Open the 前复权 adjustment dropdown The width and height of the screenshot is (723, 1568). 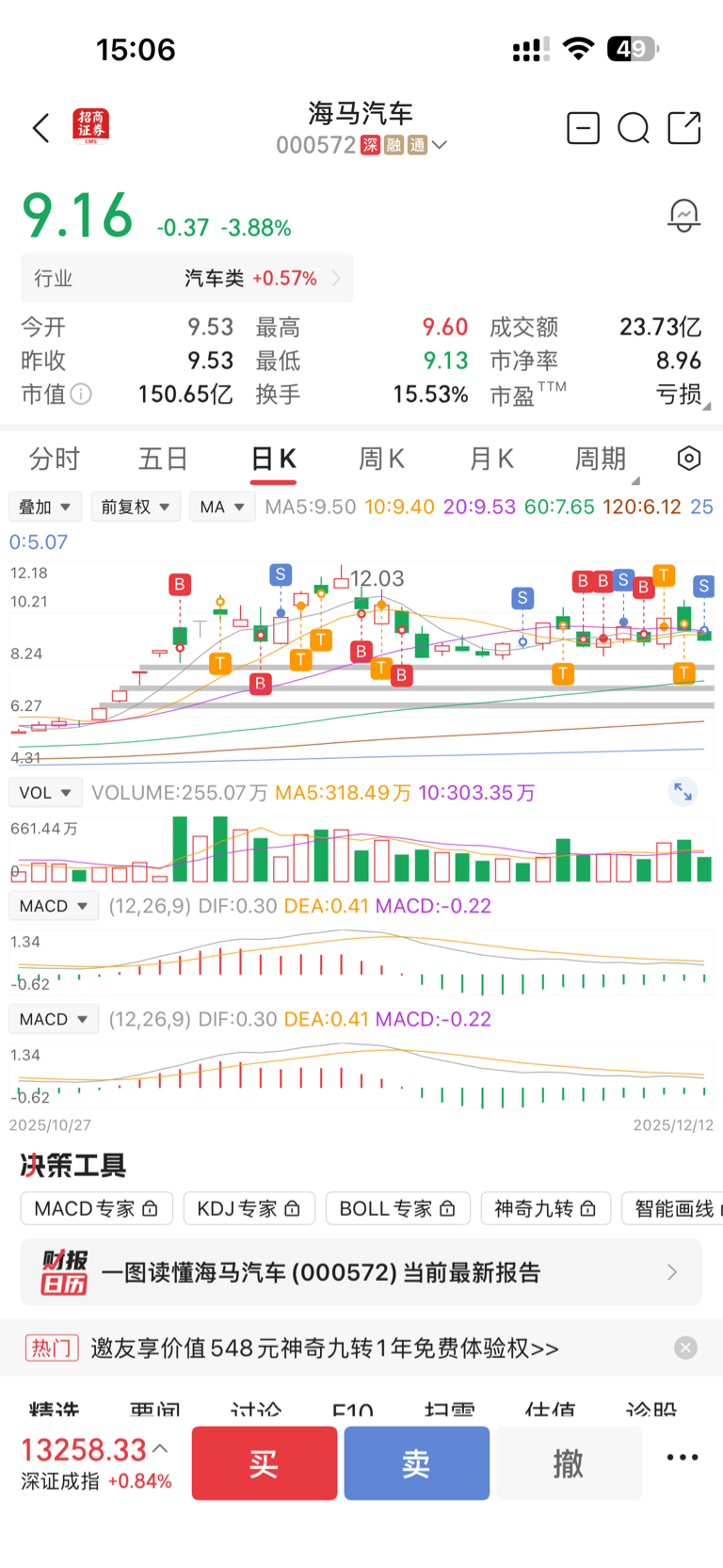coord(136,507)
